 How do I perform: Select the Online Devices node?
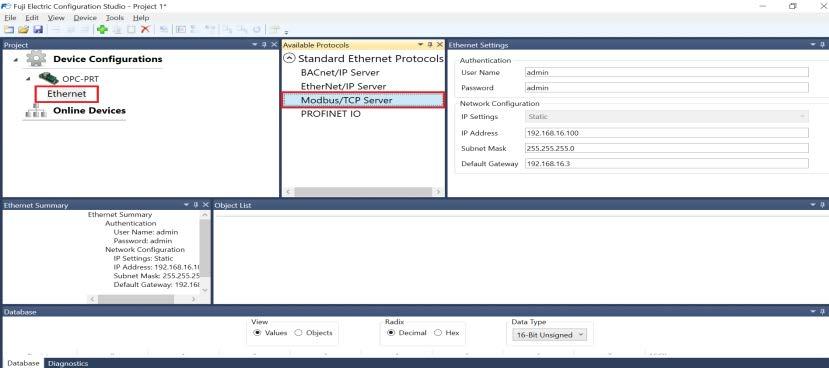click(89, 111)
